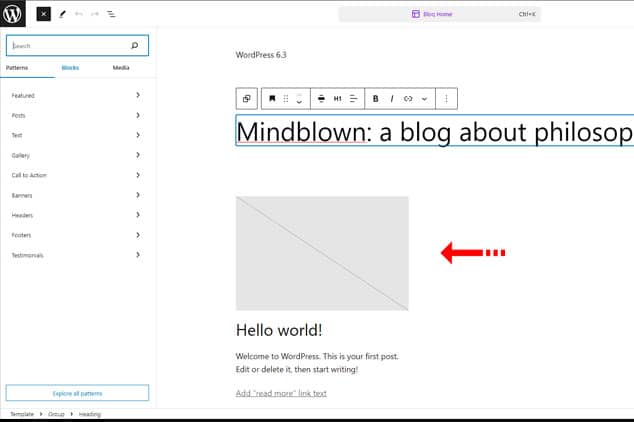634x422 pixels.
Task: Click the Explore all patterns button
Action: pyautogui.click(x=77, y=393)
